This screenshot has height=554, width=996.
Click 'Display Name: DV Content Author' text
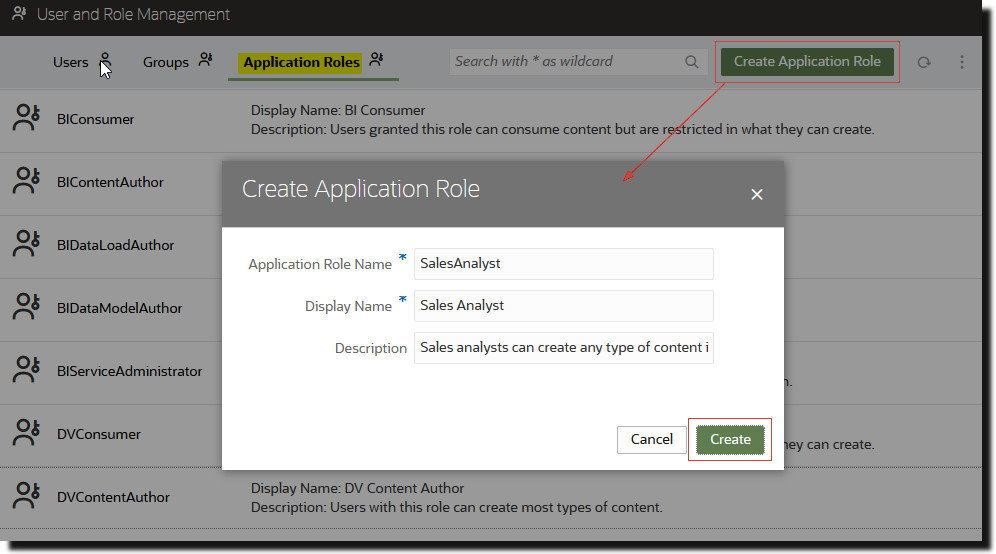357,488
